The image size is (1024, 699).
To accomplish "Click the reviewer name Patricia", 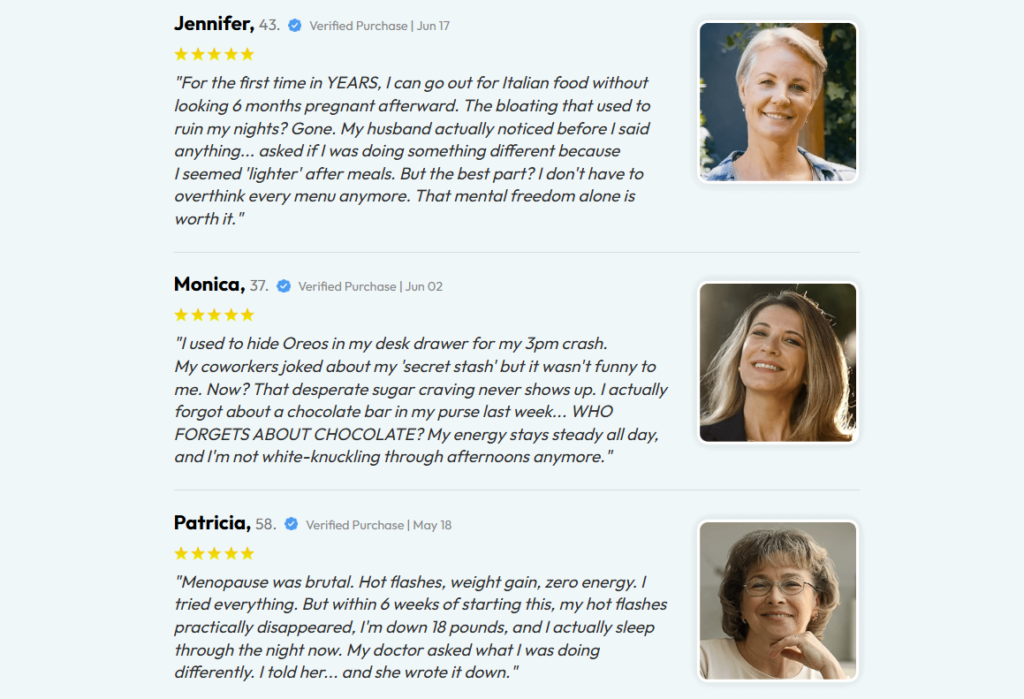I will pos(212,523).
